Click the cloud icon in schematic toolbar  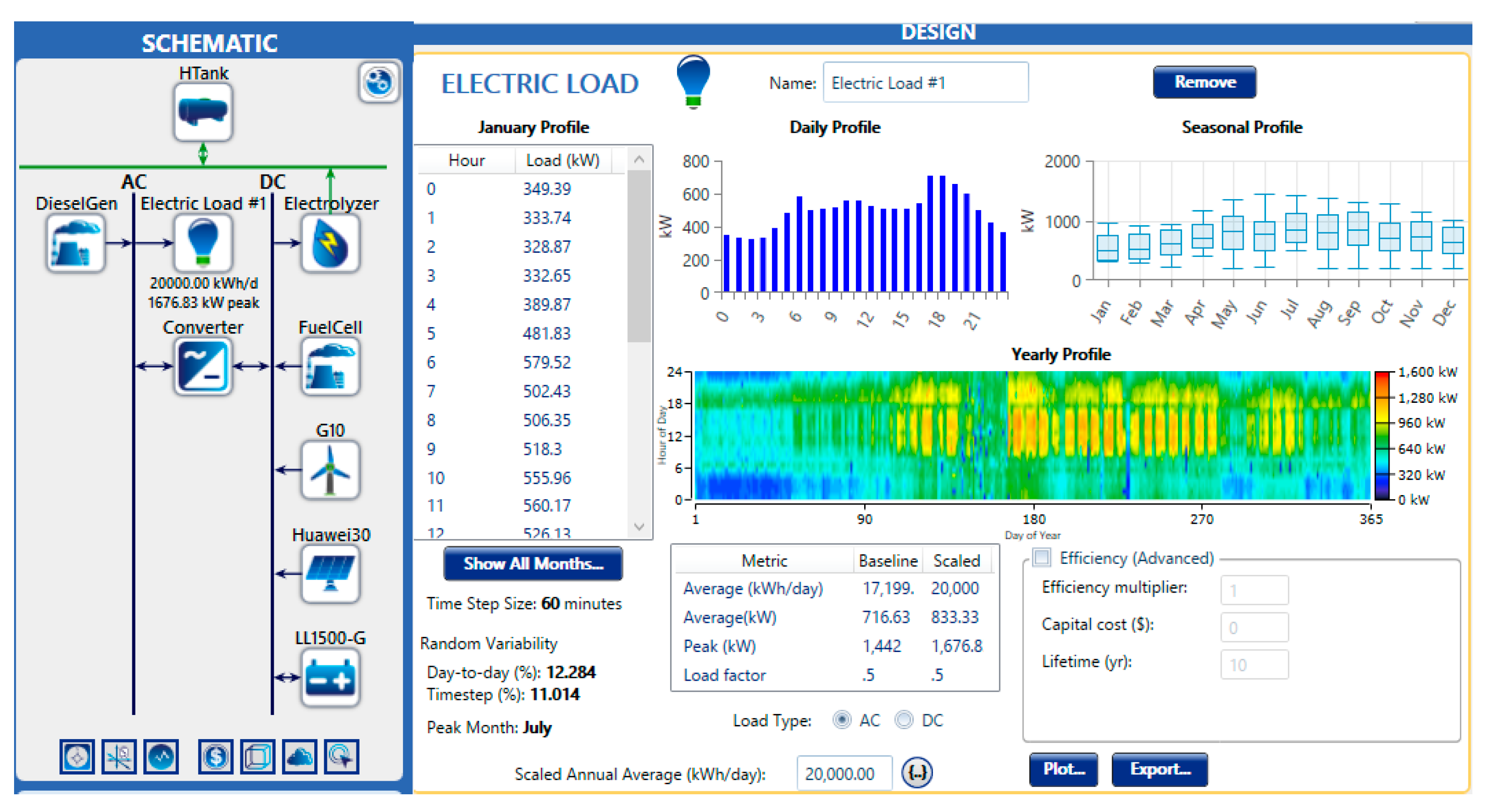click(299, 756)
